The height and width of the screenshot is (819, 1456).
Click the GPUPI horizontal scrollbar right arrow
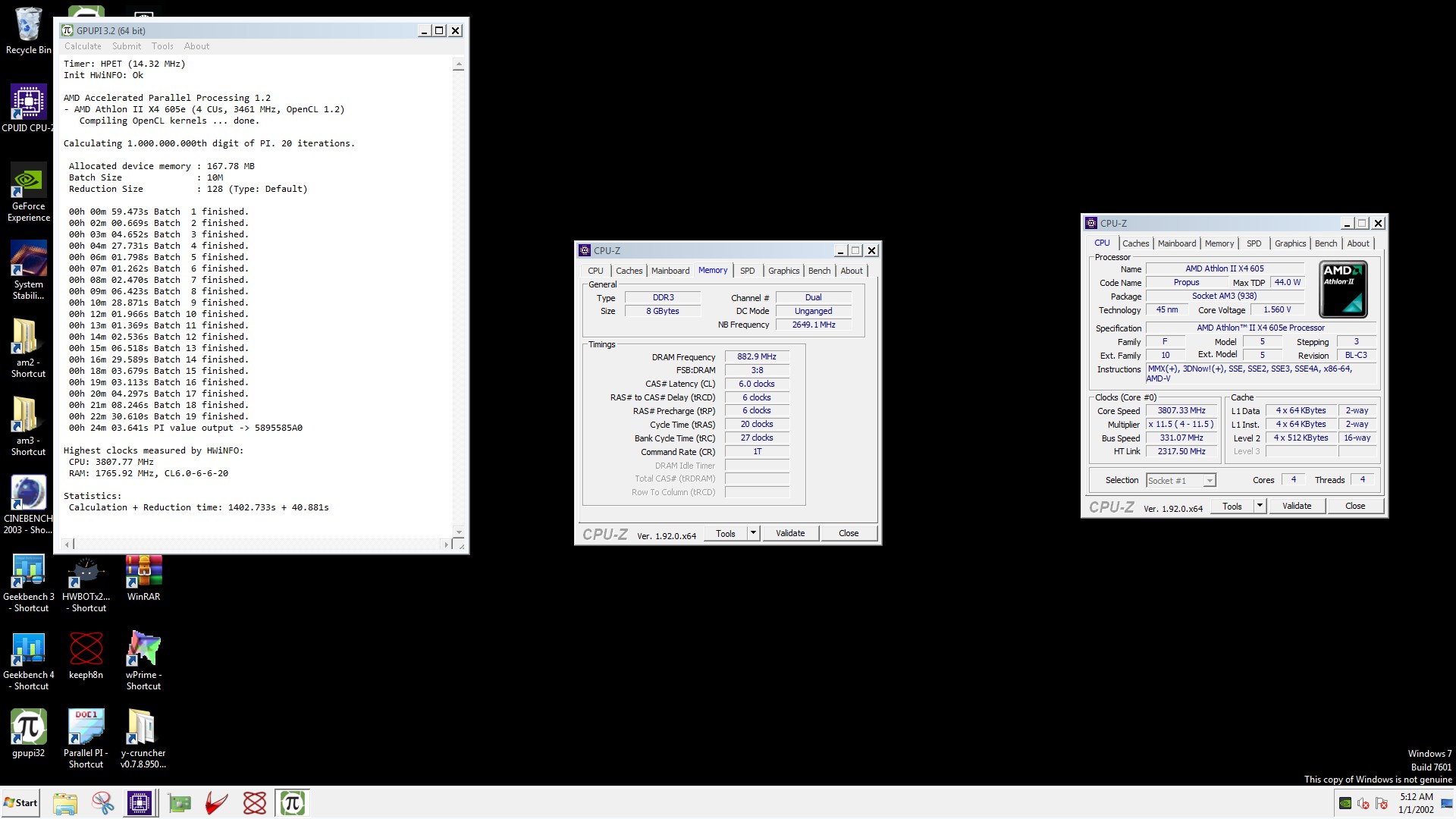click(446, 544)
